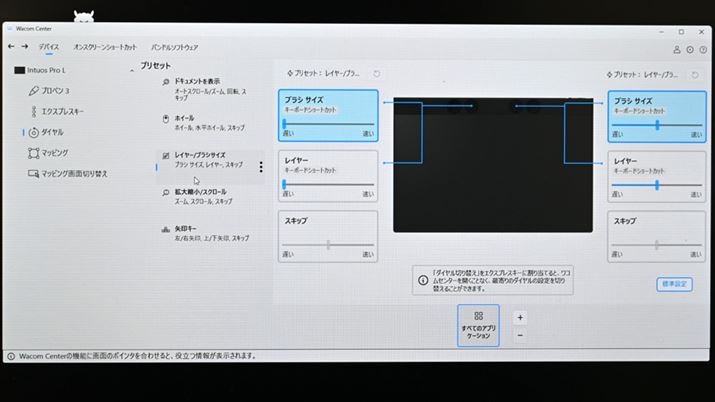Open the right dial プリセット dropdown
Viewport: 715px width, 402px height.
tap(645, 74)
